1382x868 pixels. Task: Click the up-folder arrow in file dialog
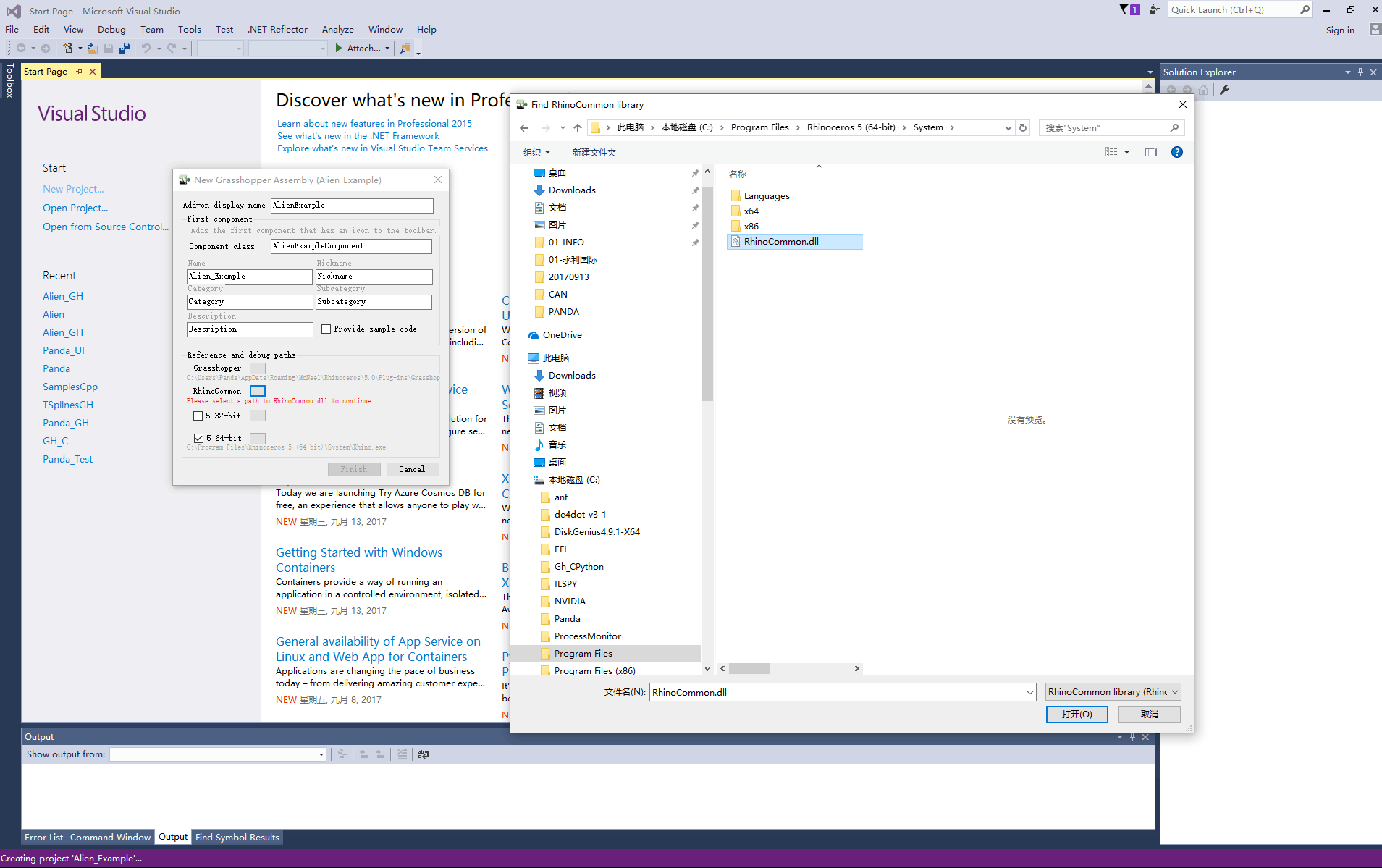pyautogui.click(x=577, y=128)
